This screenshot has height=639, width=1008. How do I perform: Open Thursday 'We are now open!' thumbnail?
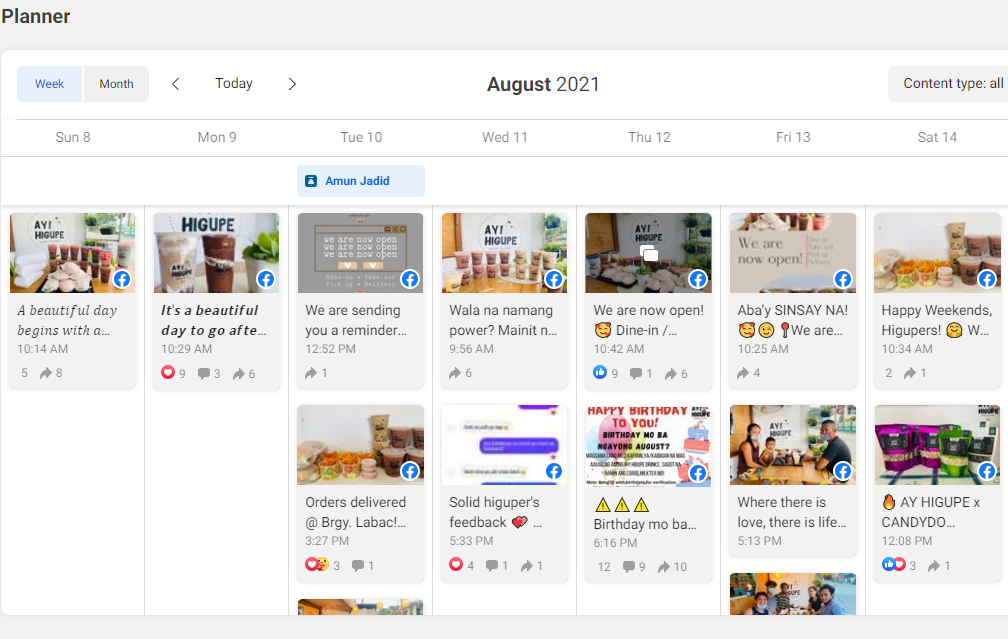[649, 253]
